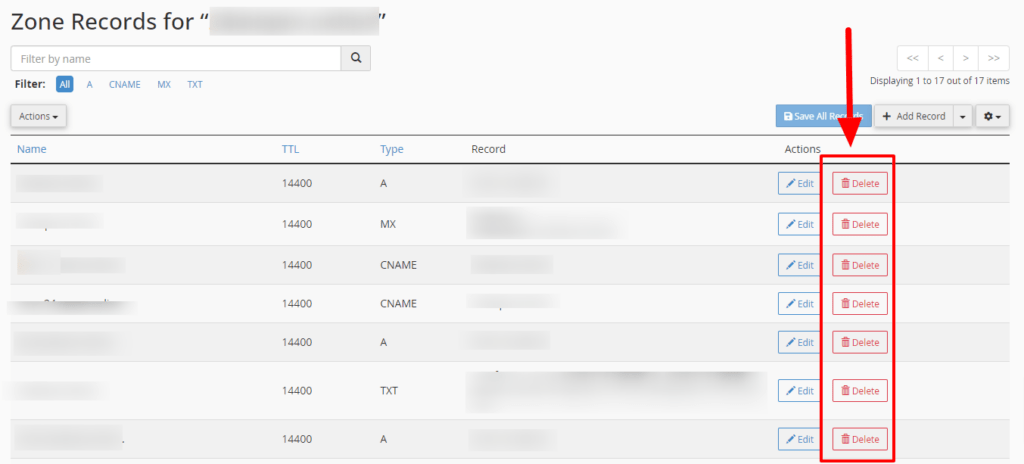
Task: Sort records by TTL column
Action: pos(290,149)
